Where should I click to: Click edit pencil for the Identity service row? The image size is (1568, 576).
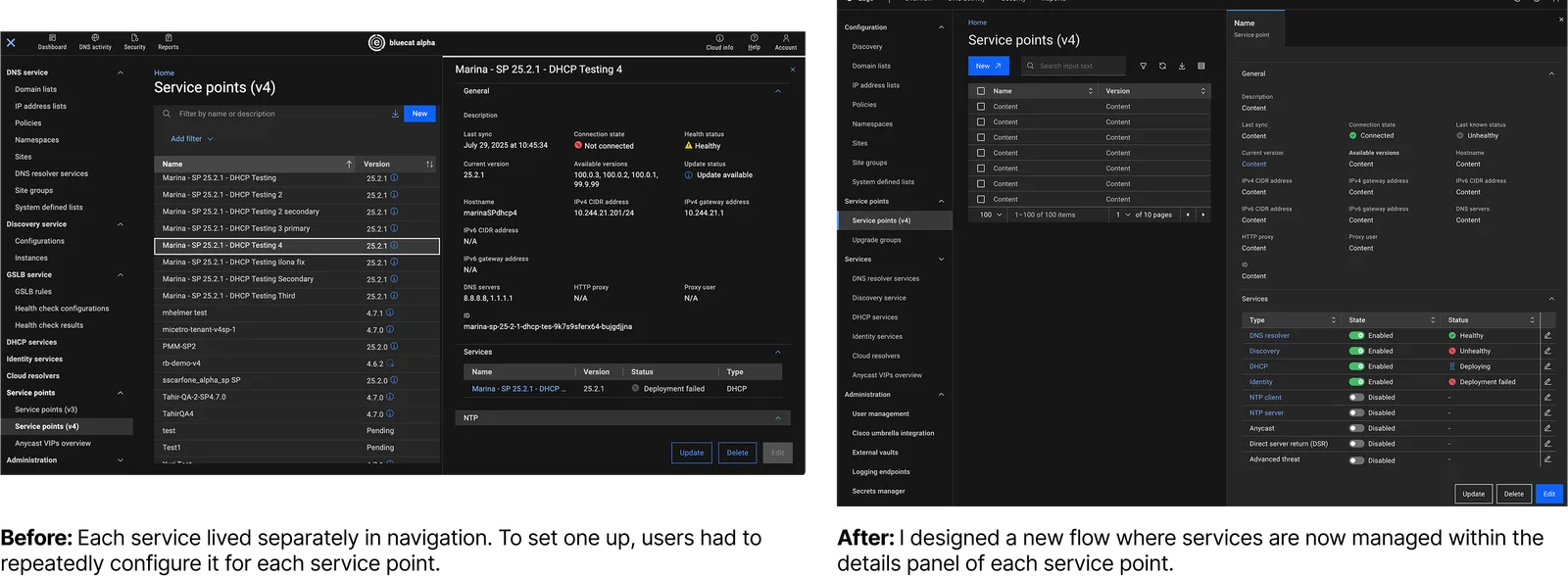[1547, 382]
